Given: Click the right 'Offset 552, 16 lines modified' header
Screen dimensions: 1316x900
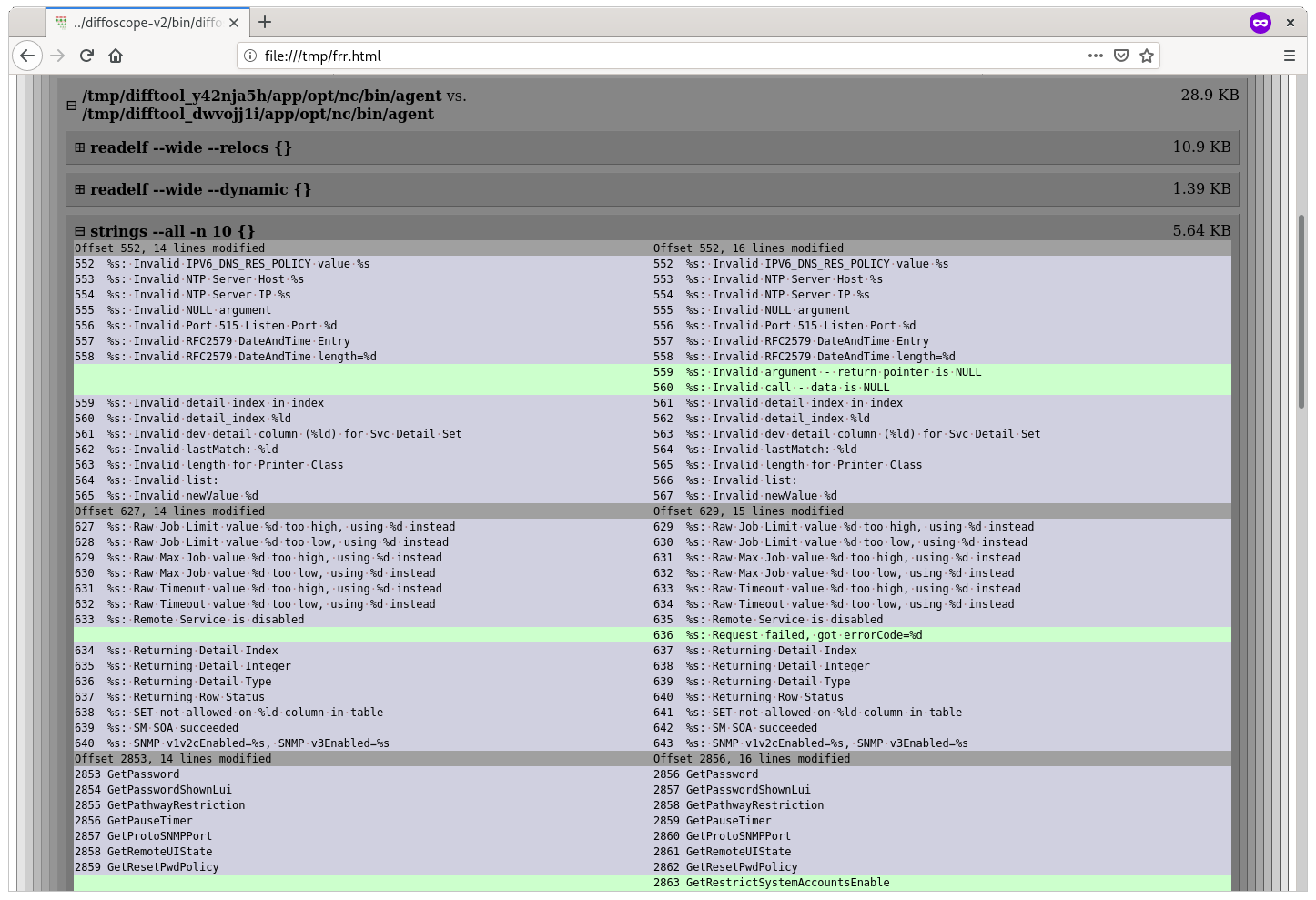Looking at the screenshot, I should coord(748,248).
